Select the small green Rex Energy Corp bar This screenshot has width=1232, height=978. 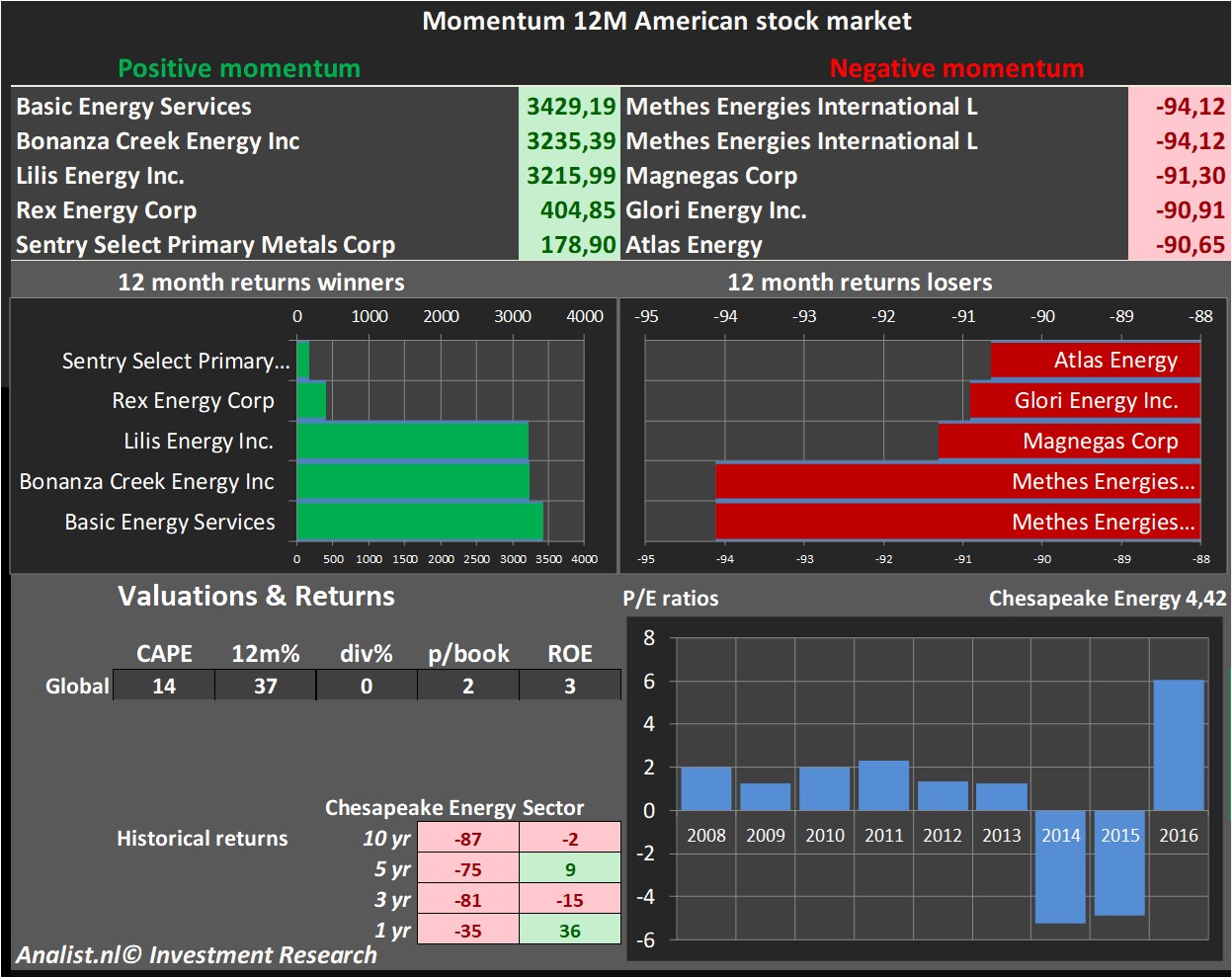(311, 400)
